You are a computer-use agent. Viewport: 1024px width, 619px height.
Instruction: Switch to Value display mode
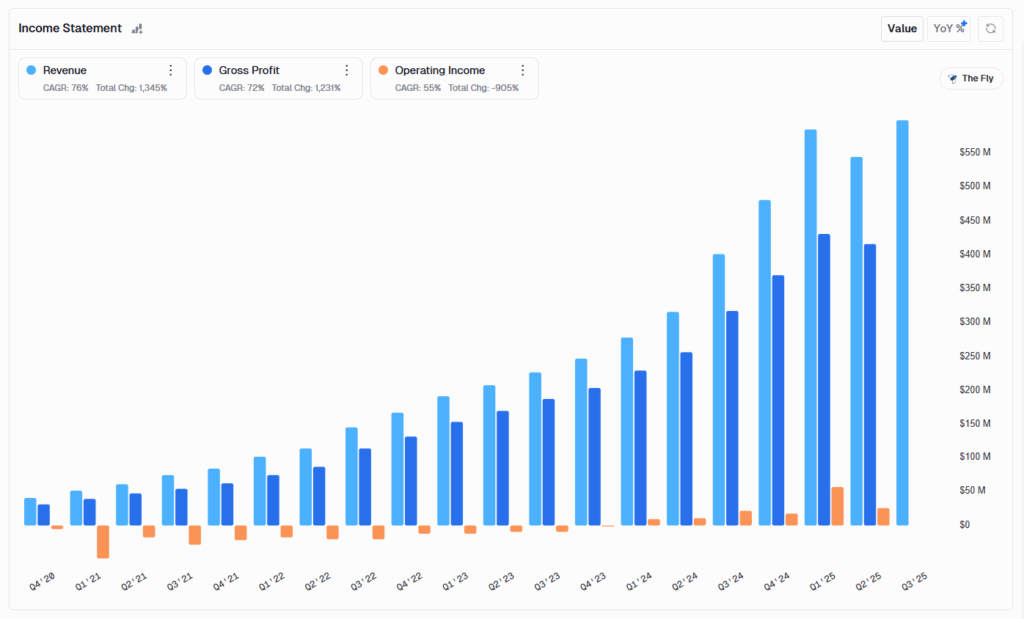(901, 29)
